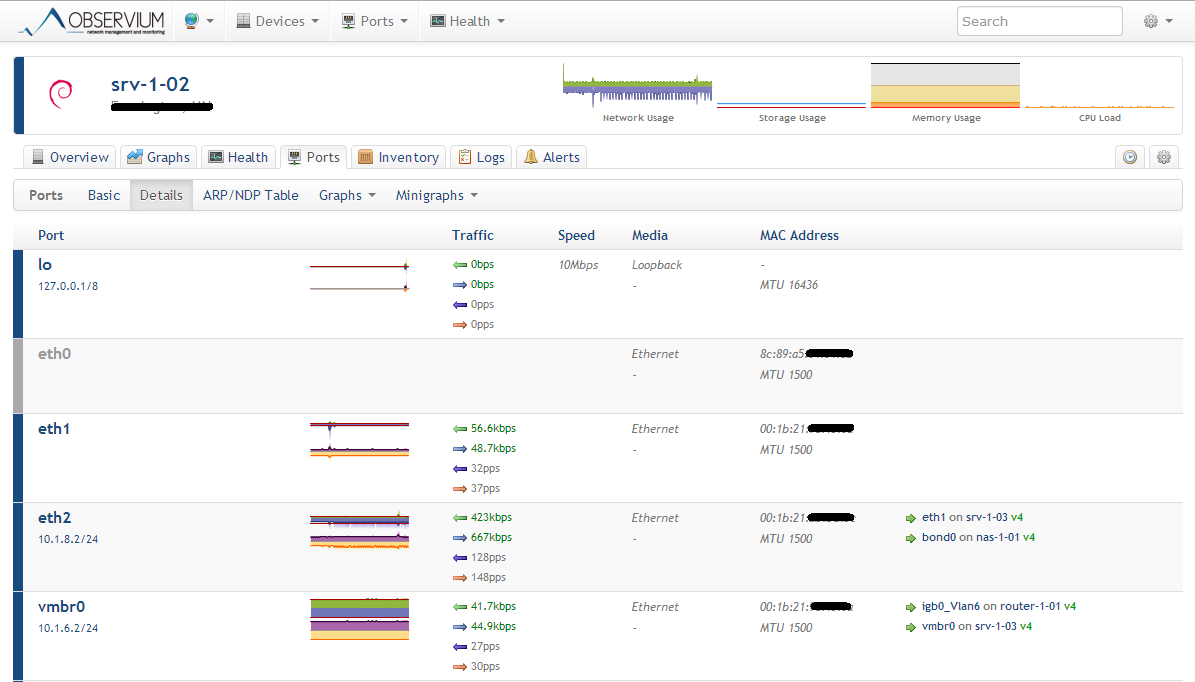Click the Health monitor icon on device tabs
This screenshot has height=682, width=1195.
coord(213,157)
